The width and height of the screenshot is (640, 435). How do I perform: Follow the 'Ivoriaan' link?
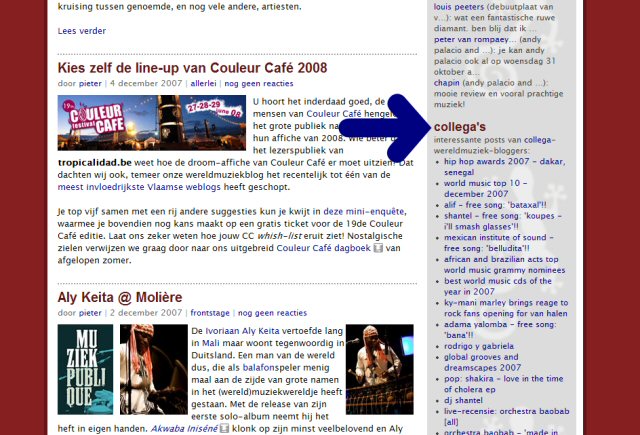pyautogui.click(x=222, y=331)
